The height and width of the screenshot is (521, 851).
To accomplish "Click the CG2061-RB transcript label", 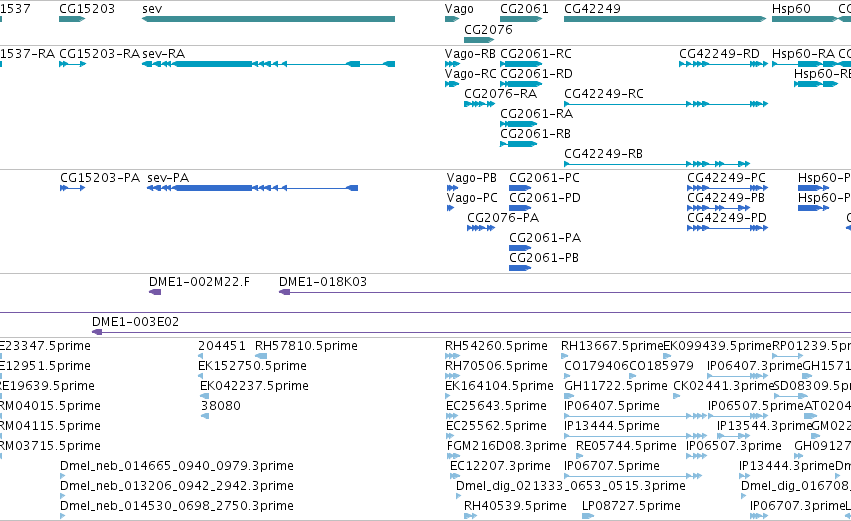I will coord(536,134).
